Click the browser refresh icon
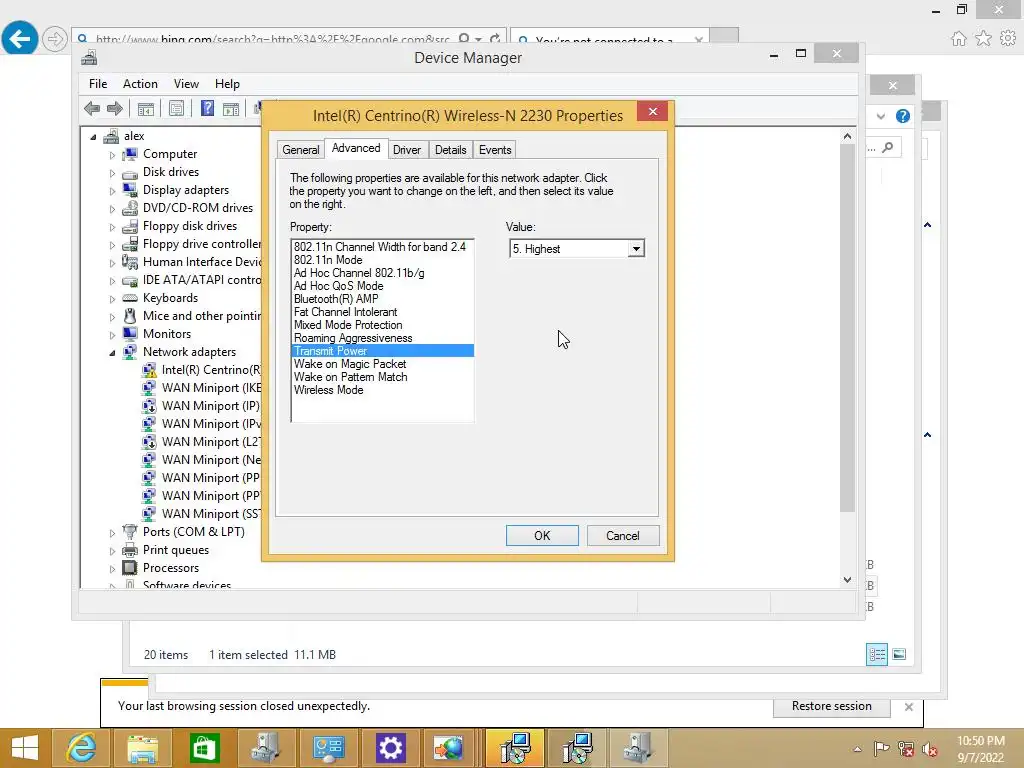 coord(495,39)
